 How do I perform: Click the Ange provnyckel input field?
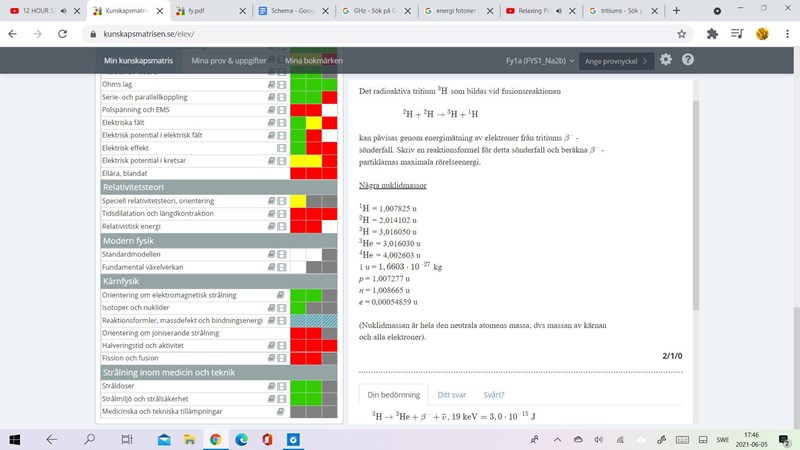[x=613, y=61]
